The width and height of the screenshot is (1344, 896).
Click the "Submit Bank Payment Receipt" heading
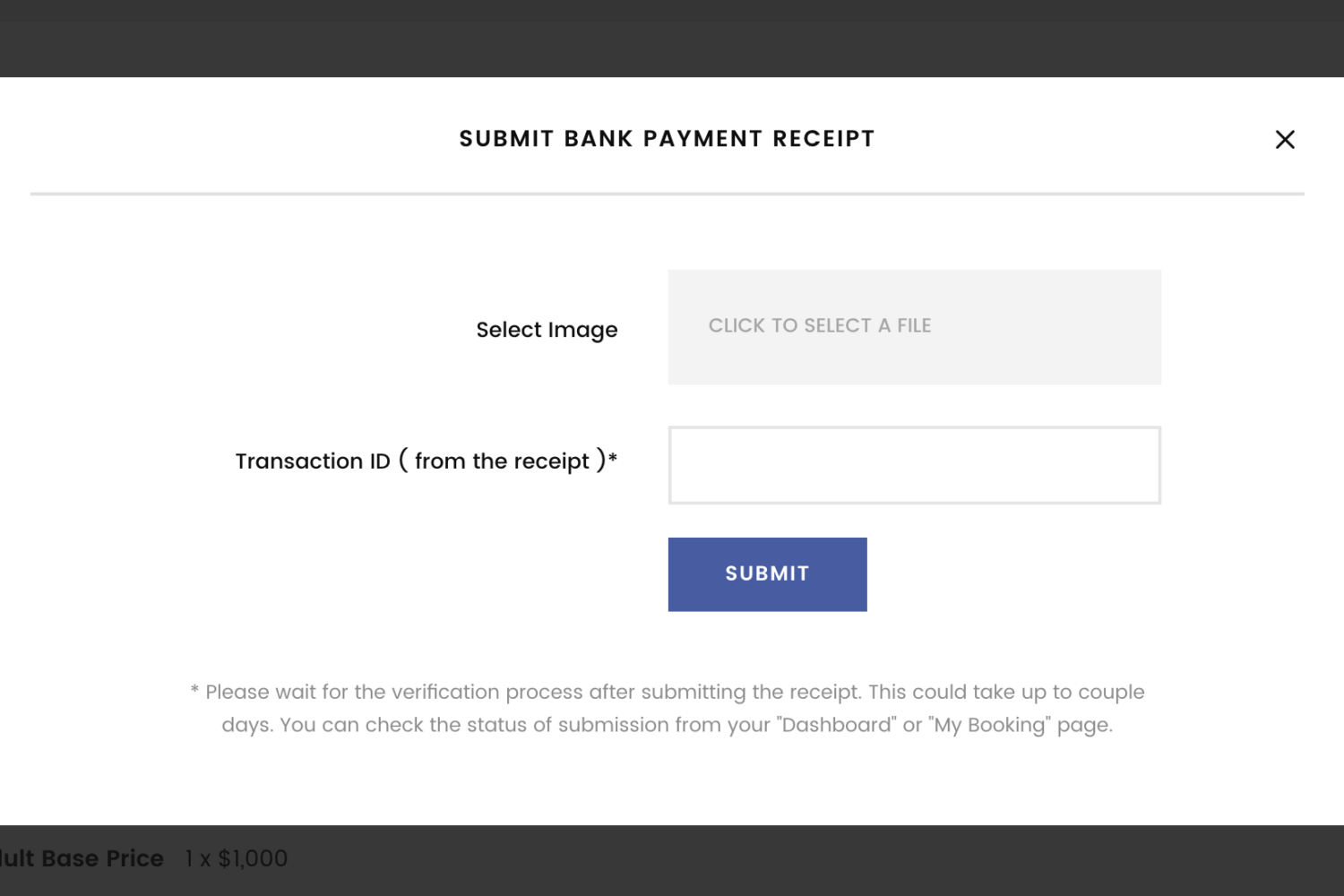point(667,139)
